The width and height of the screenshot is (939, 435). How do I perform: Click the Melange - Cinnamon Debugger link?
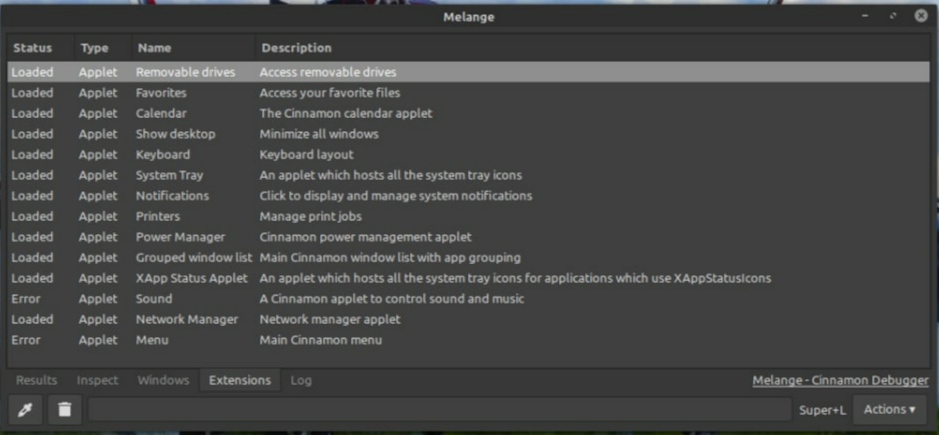click(840, 380)
